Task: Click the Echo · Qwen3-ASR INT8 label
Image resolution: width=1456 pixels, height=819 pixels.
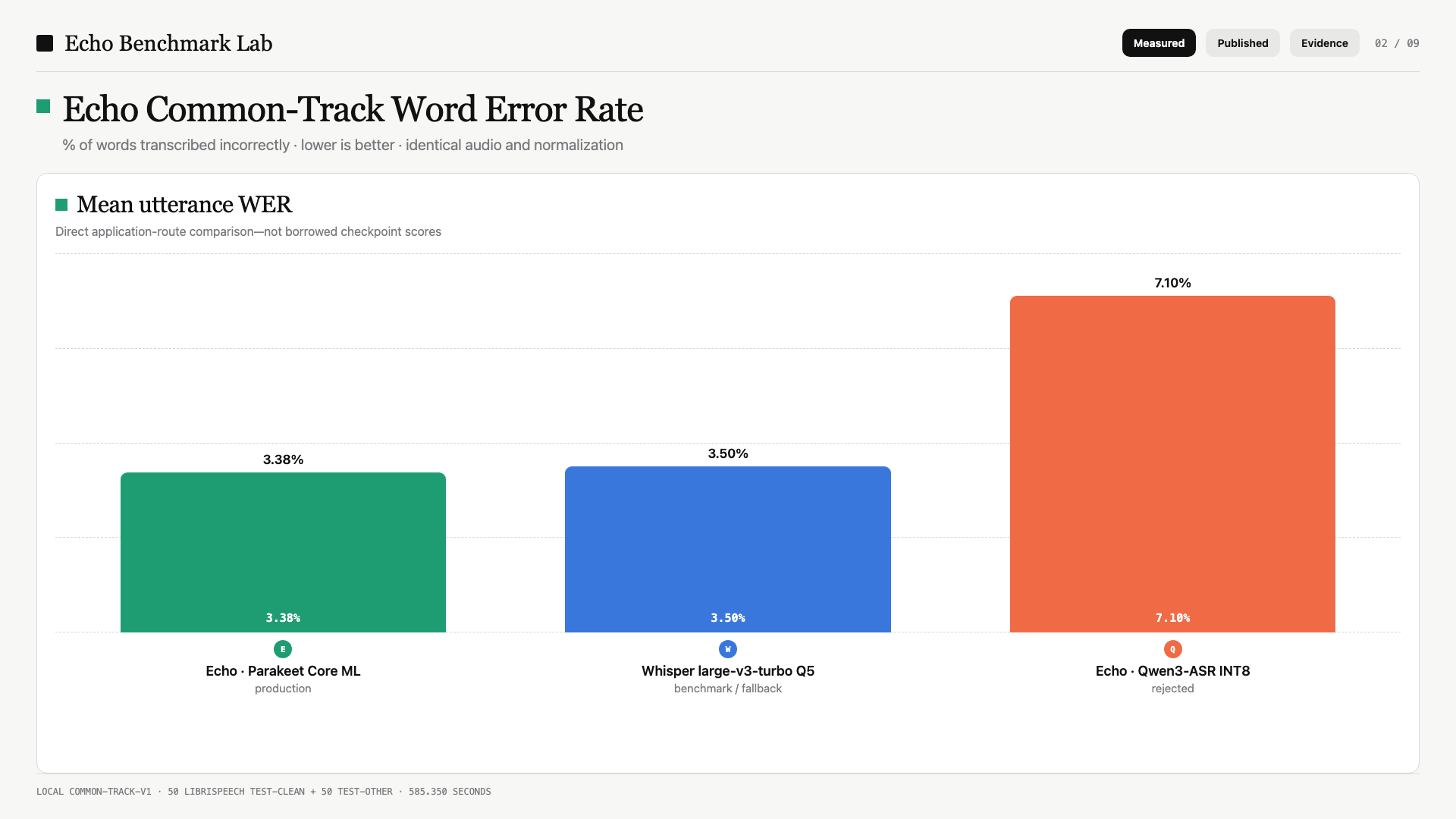Action: click(1172, 671)
